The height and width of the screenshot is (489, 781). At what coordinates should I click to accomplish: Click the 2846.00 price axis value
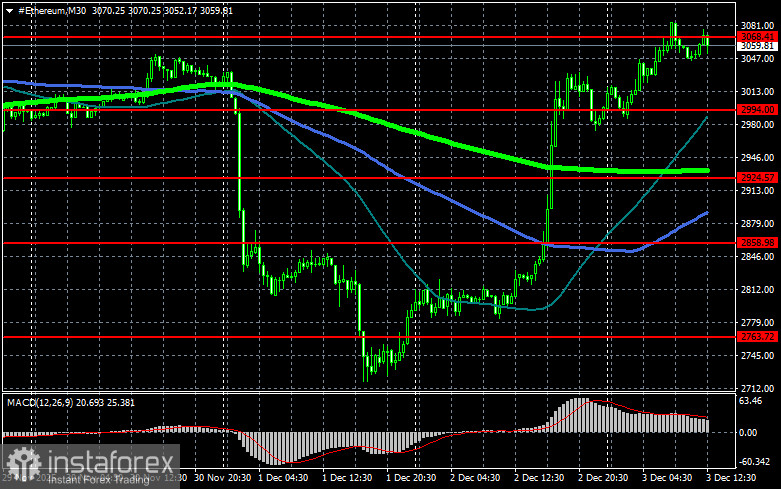click(x=758, y=256)
